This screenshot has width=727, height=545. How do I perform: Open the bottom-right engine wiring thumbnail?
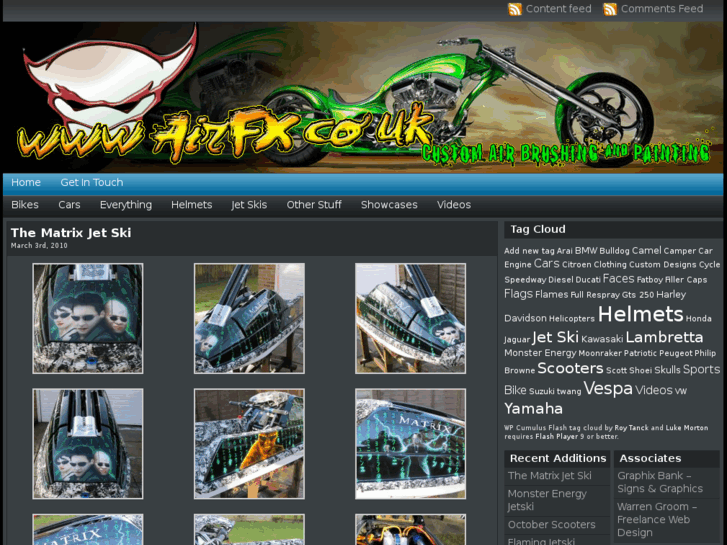(410, 529)
